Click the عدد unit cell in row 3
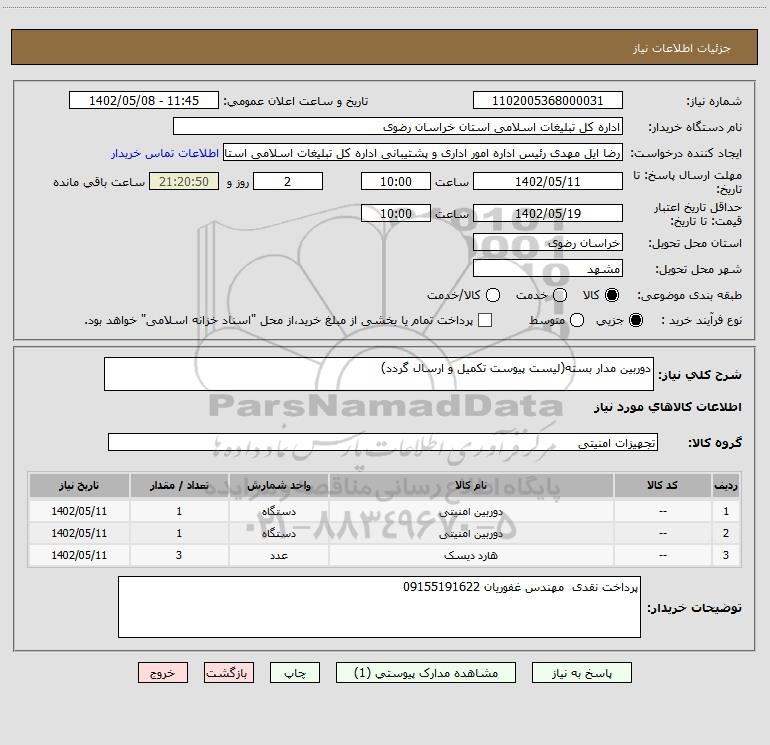This screenshot has height=745, width=770. pos(278,555)
